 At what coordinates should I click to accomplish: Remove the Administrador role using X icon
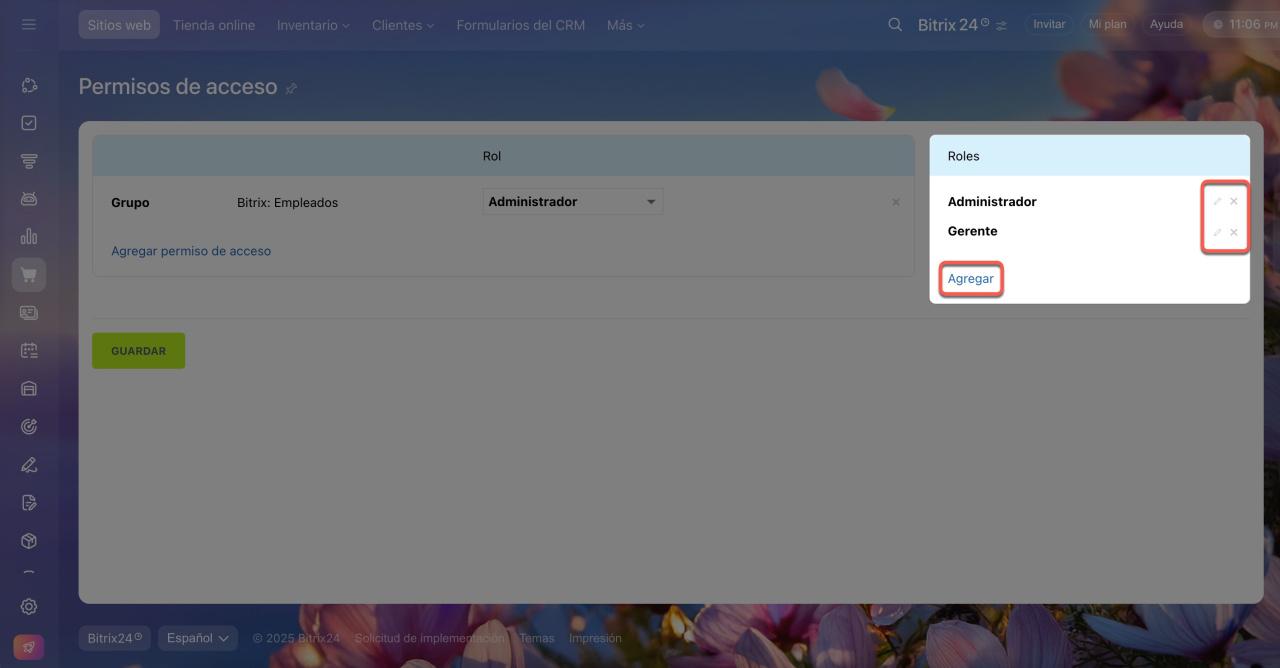click(x=1234, y=202)
